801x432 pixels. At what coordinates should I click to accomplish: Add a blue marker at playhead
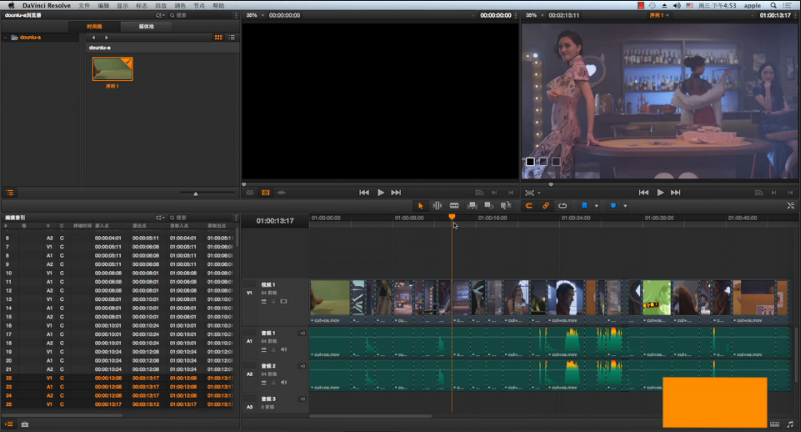pyautogui.click(x=613, y=206)
